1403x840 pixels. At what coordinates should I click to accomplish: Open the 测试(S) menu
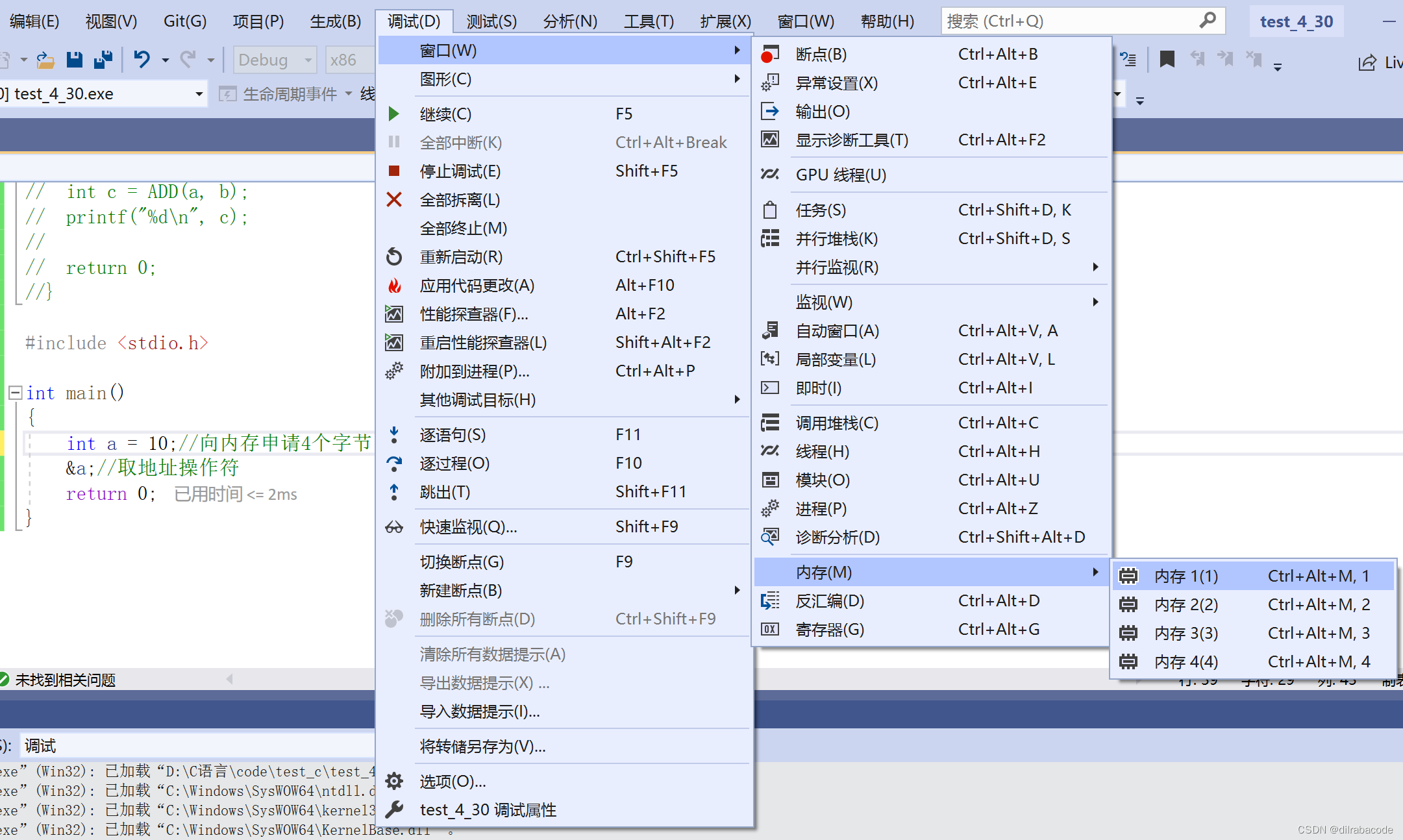[x=491, y=21]
